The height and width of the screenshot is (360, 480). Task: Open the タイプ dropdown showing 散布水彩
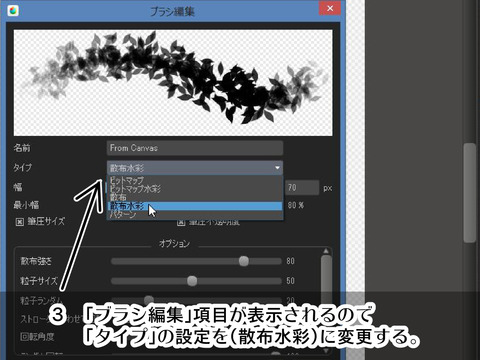(195, 168)
